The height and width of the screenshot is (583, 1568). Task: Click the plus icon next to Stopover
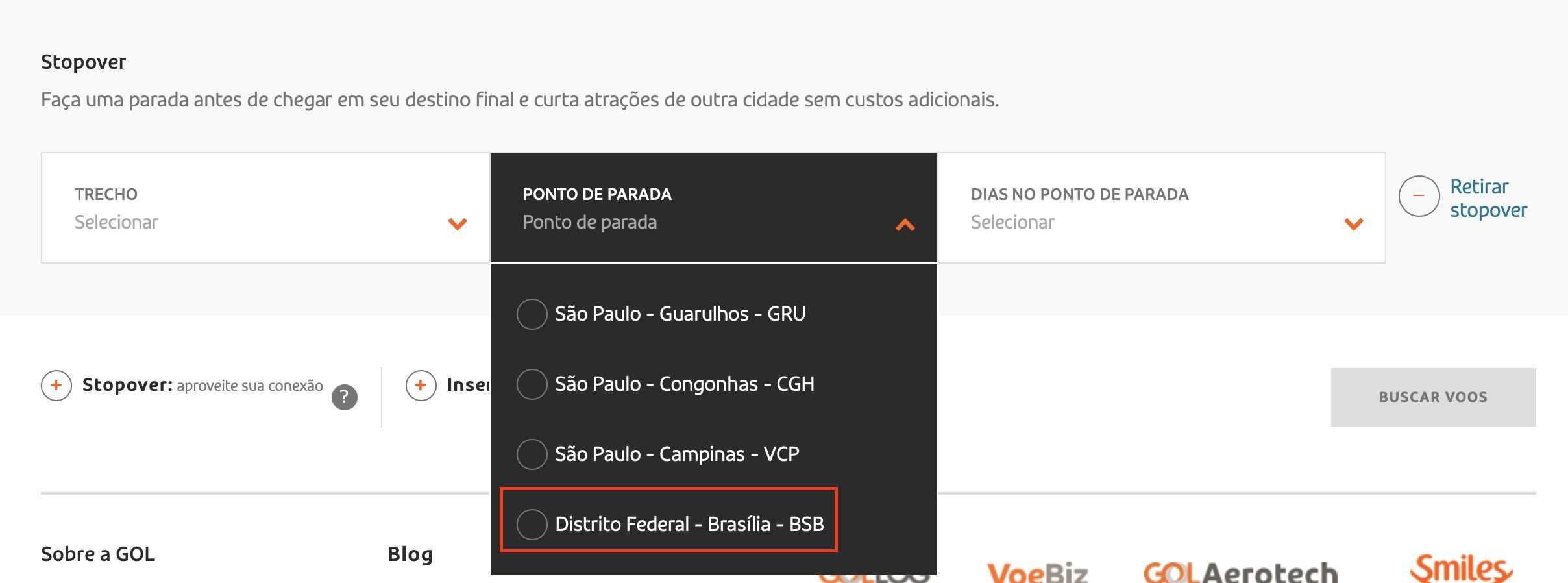(56, 386)
